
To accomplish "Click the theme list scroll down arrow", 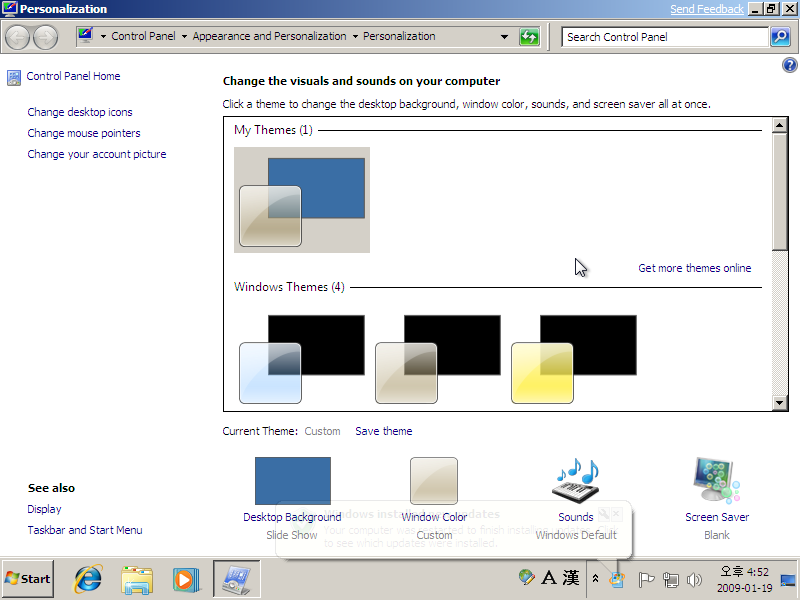I will click(x=780, y=403).
